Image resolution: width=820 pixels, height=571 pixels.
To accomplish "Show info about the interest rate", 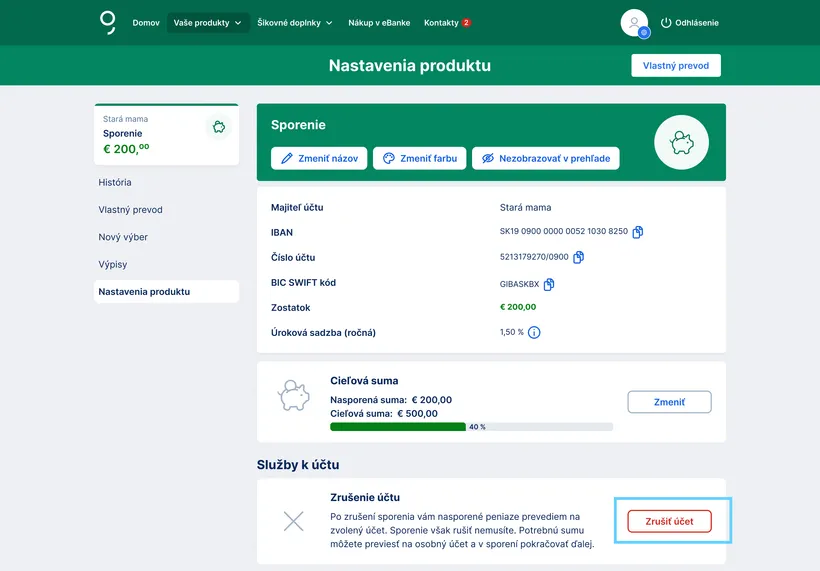I will pos(534,333).
